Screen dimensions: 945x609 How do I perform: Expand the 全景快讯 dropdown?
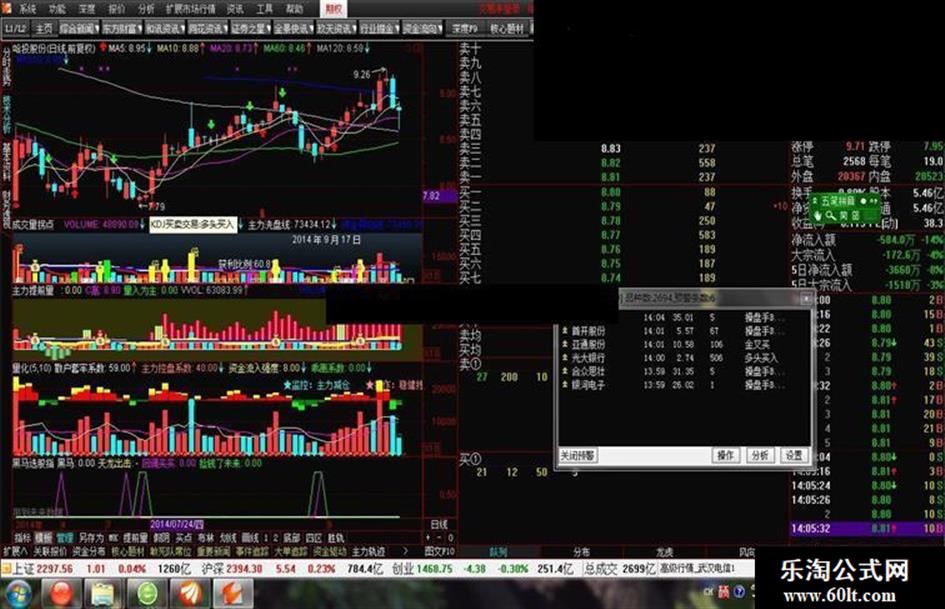click(294, 28)
